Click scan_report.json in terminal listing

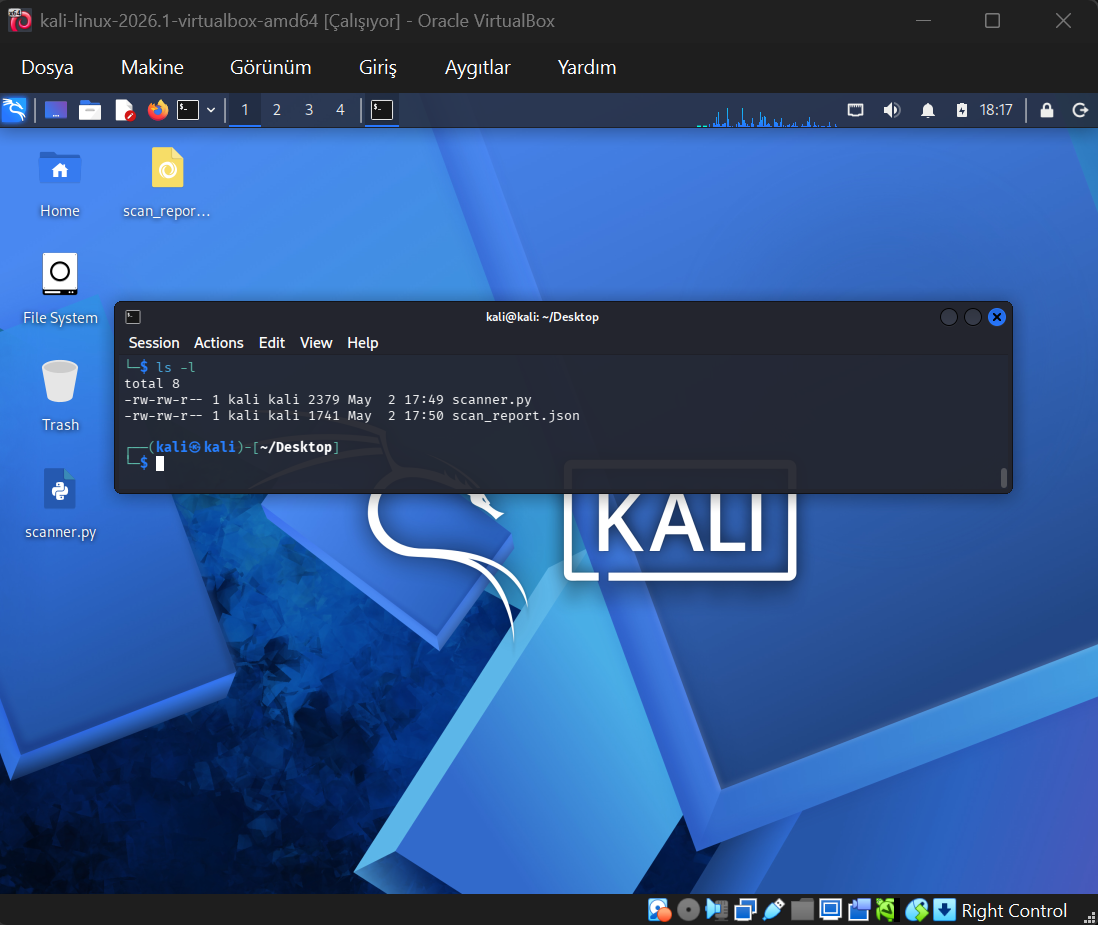pyautogui.click(x=516, y=416)
